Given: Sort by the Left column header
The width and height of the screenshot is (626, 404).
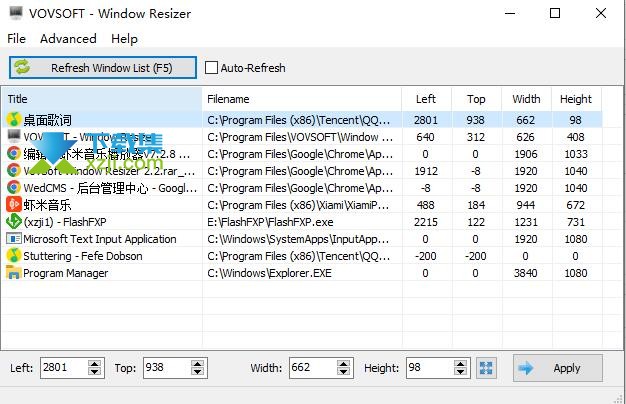Looking at the screenshot, I should click(x=426, y=99).
